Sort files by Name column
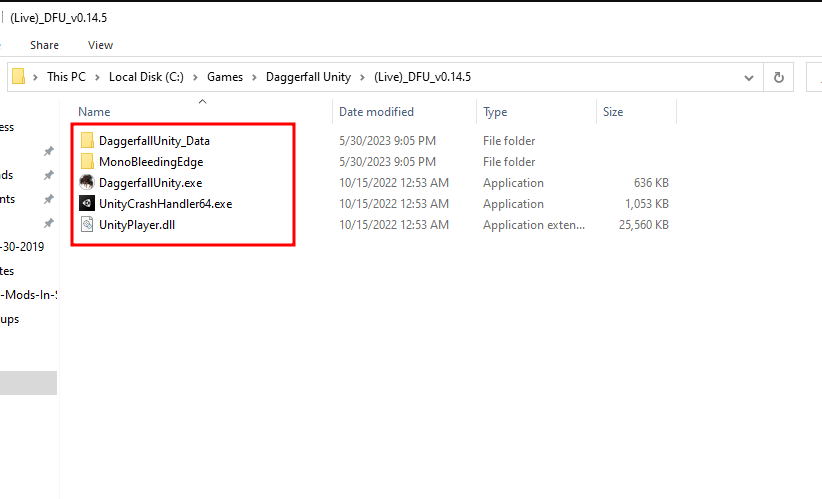Screen dimensions: 822x499 point(94,112)
